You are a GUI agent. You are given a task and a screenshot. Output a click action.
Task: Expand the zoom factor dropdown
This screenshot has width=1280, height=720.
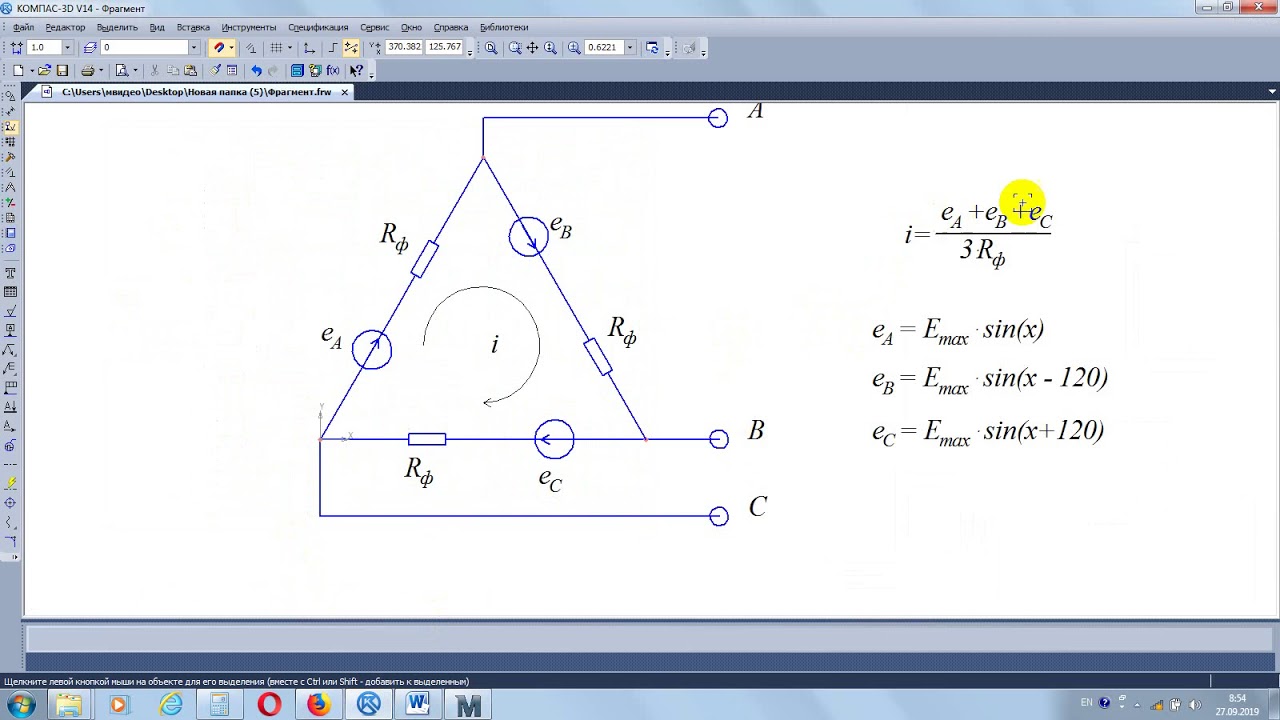pos(629,47)
